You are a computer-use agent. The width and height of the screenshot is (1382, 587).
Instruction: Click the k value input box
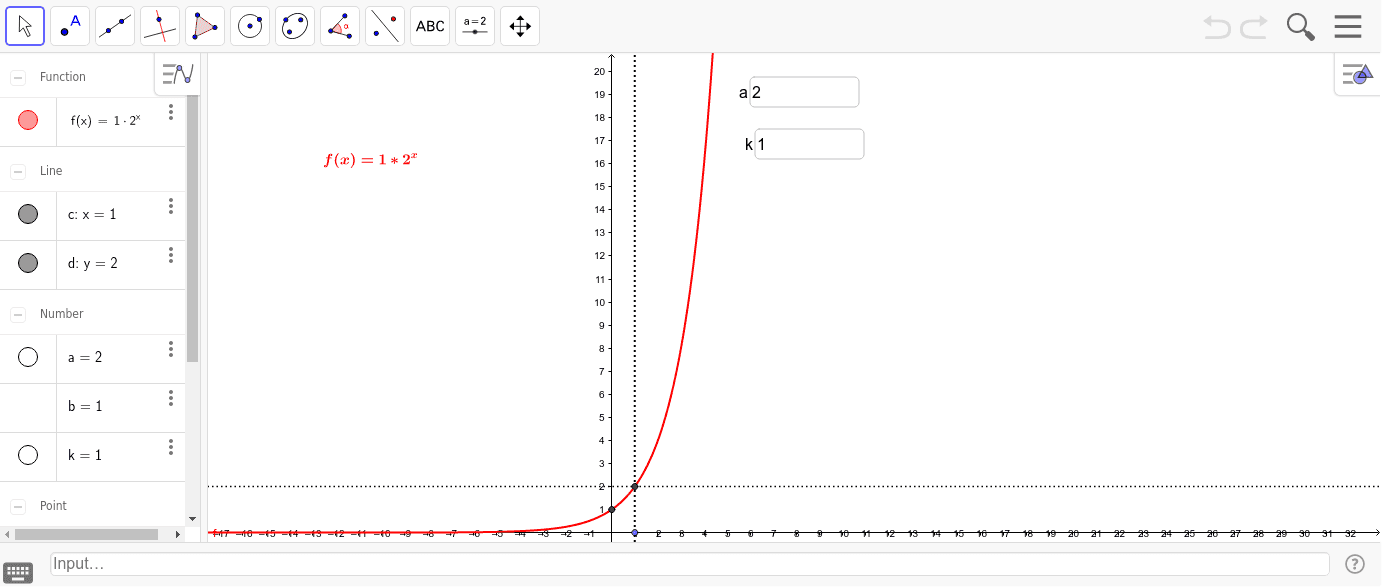[x=809, y=144]
